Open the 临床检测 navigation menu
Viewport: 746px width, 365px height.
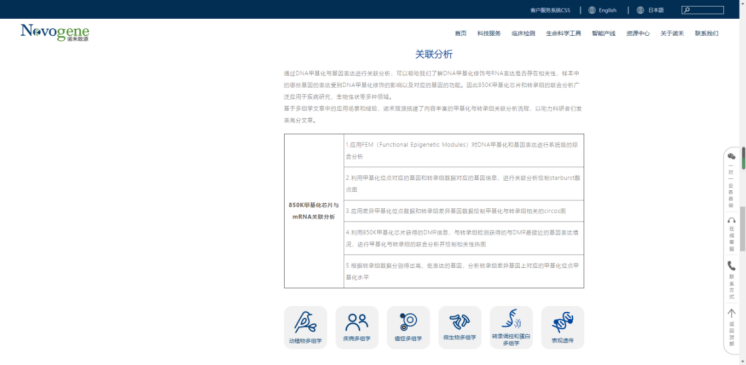(523, 33)
